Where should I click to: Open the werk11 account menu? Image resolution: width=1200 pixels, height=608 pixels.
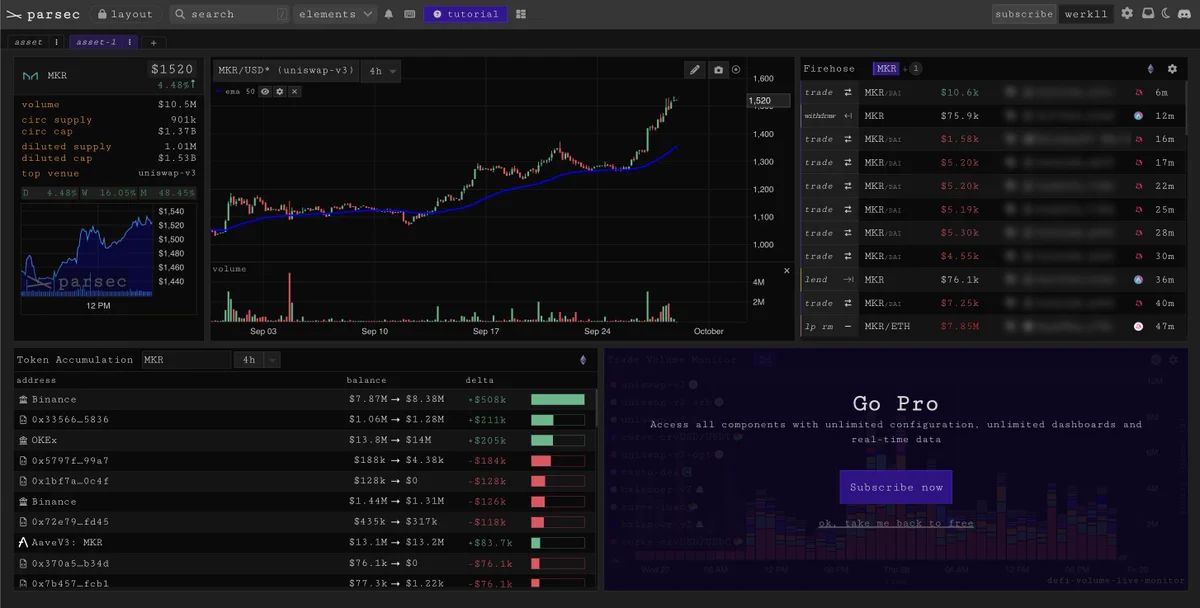tap(1086, 14)
